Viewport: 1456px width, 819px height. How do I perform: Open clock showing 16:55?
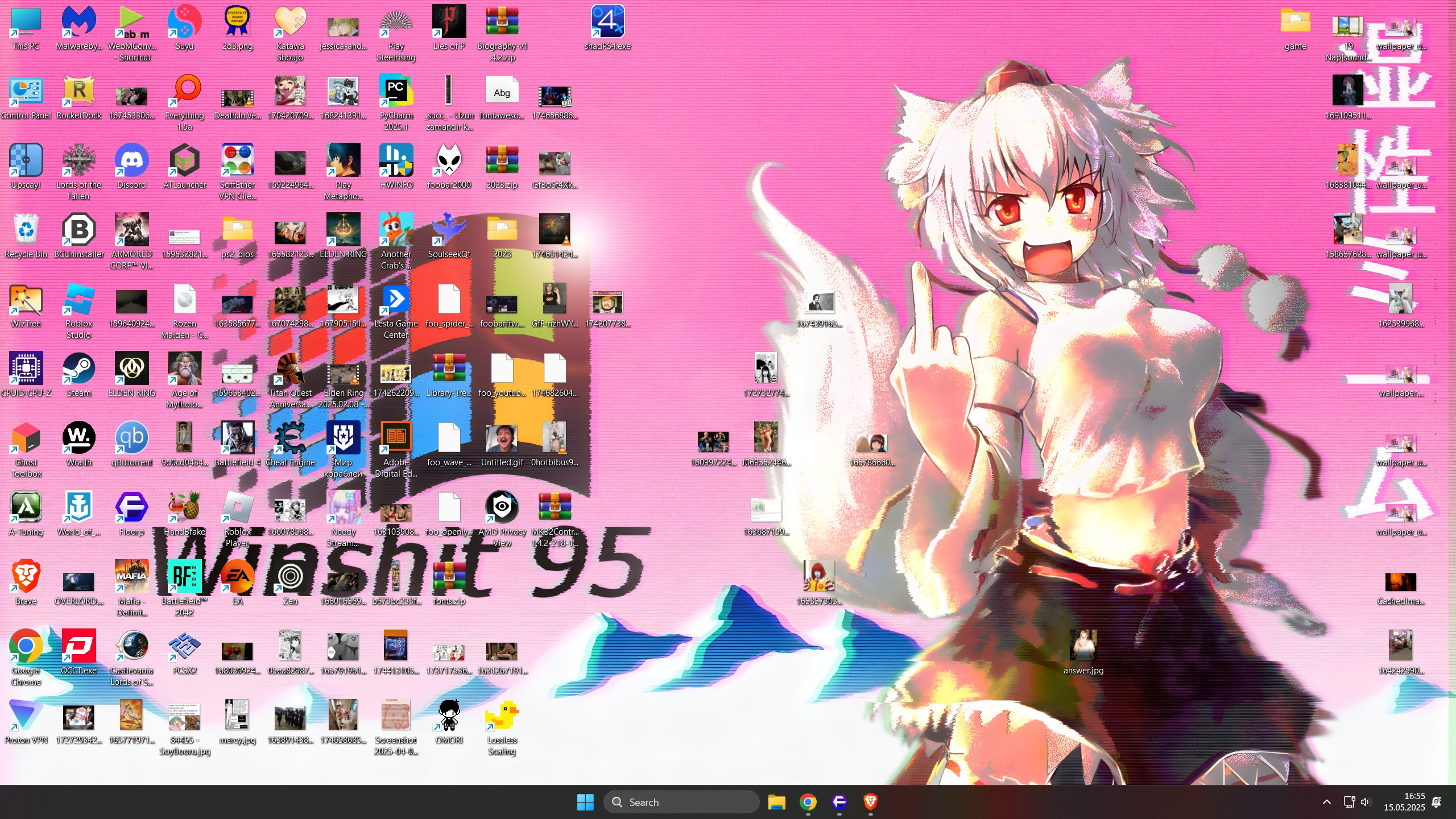pos(1405,802)
